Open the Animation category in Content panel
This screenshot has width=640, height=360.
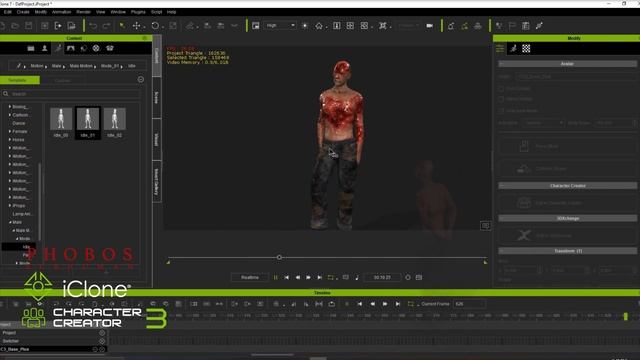(x=58, y=48)
